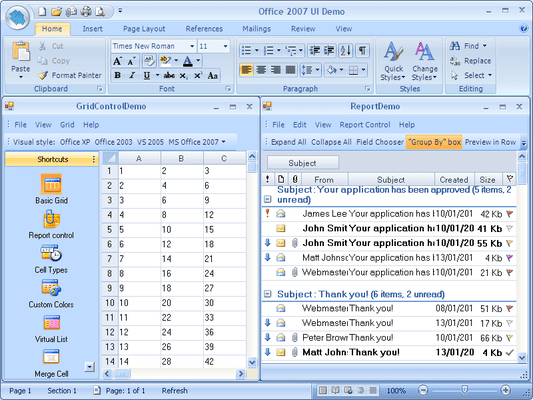Open Basic Grid shortcut
The width and height of the screenshot is (533, 400).
pos(51,189)
